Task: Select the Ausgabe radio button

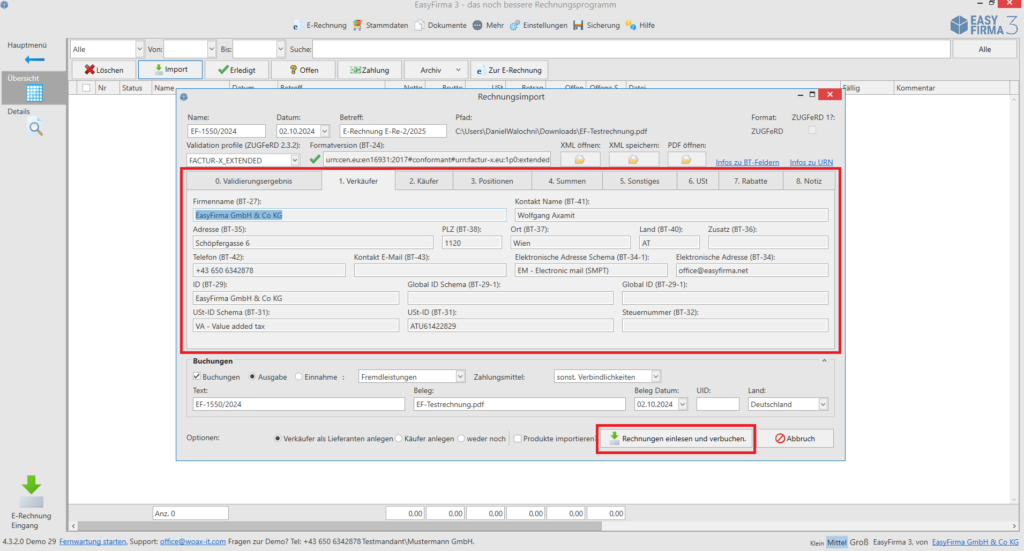Action: coord(252,377)
